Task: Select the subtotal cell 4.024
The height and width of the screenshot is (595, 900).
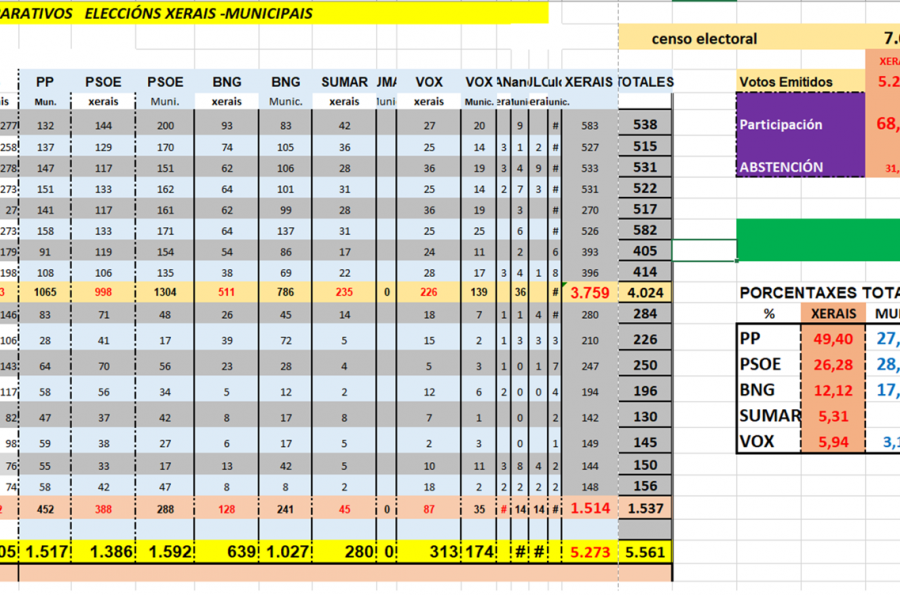Action: click(645, 293)
